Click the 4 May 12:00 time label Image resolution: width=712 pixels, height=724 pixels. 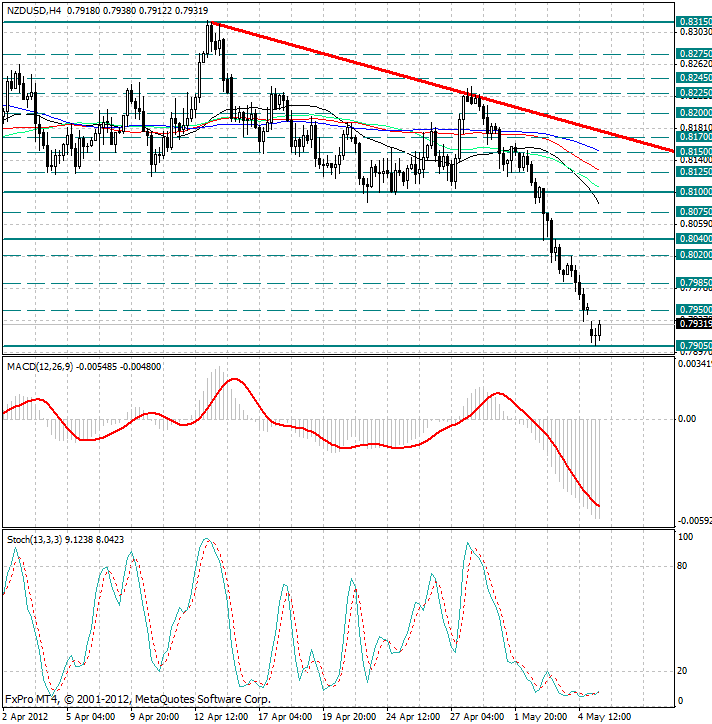(604, 717)
